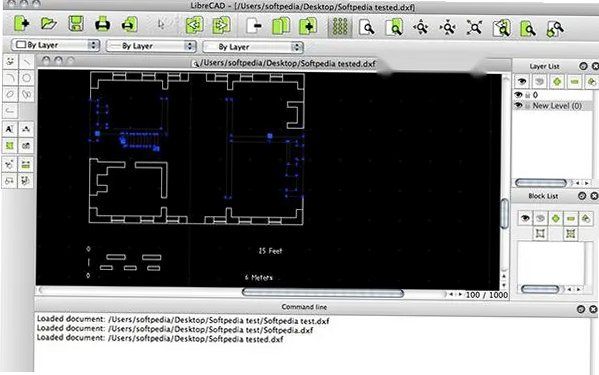This screenshot has height=375, width=599.
Task: Add a block with plus icon
Action: [x=555, y=218]
